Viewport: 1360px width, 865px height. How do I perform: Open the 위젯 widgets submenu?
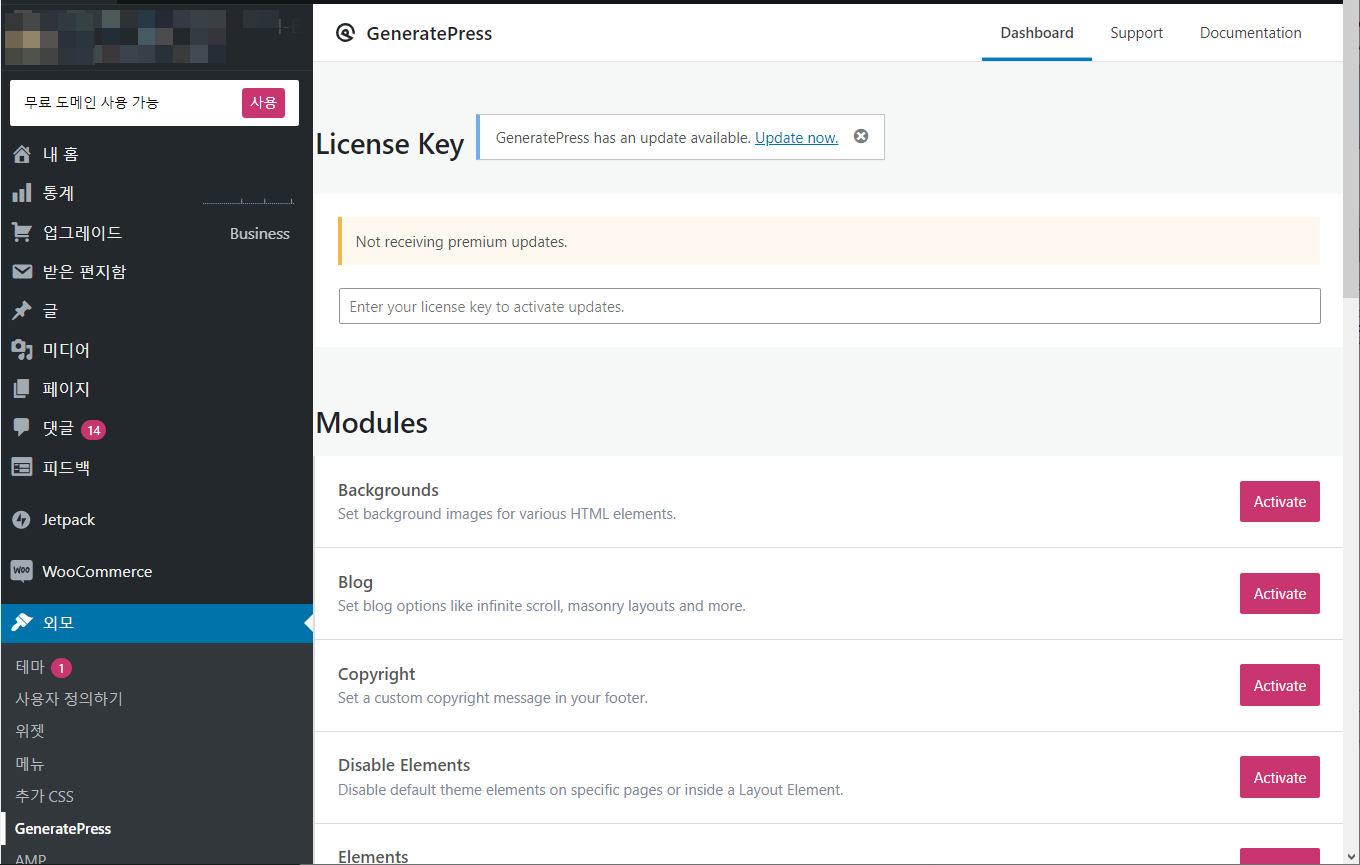click(30, 731)
